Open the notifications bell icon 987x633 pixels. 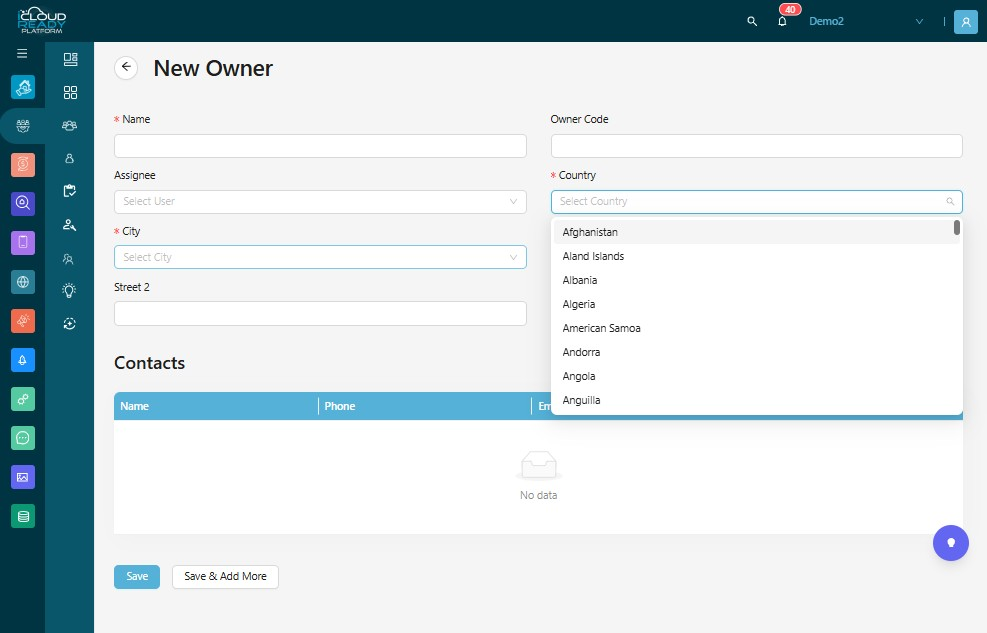click(x=782, y=21)
